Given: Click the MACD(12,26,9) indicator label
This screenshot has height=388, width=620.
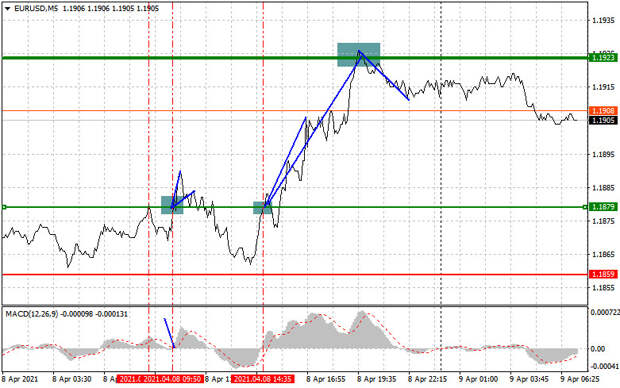Looking at the screenshot, I should [32, 314].
